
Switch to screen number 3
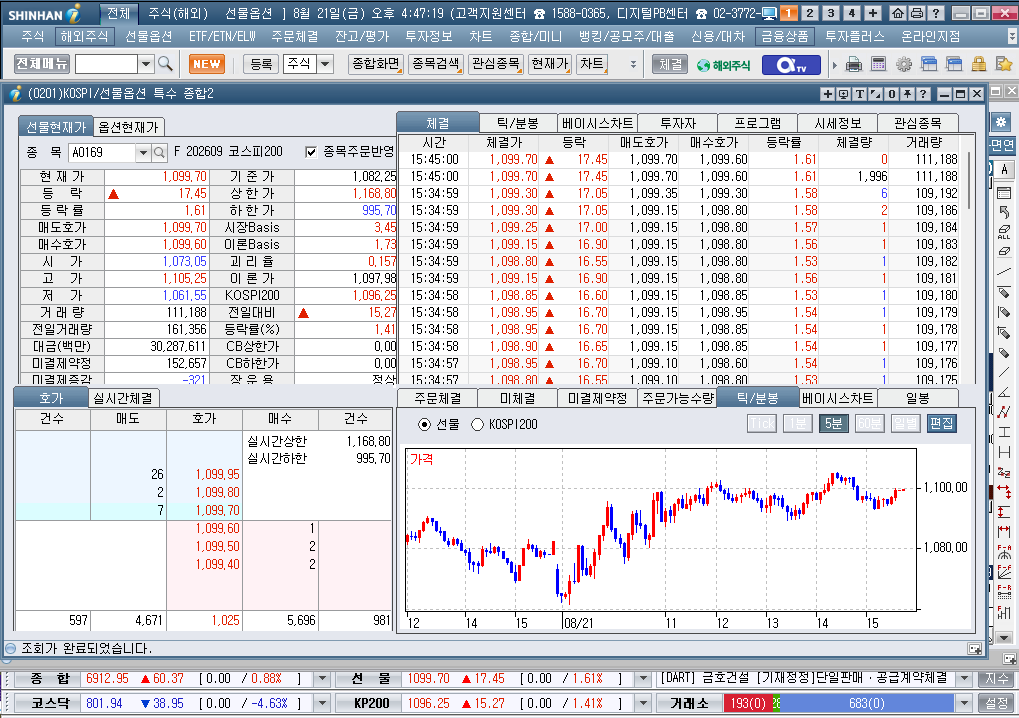pos(831,13)
